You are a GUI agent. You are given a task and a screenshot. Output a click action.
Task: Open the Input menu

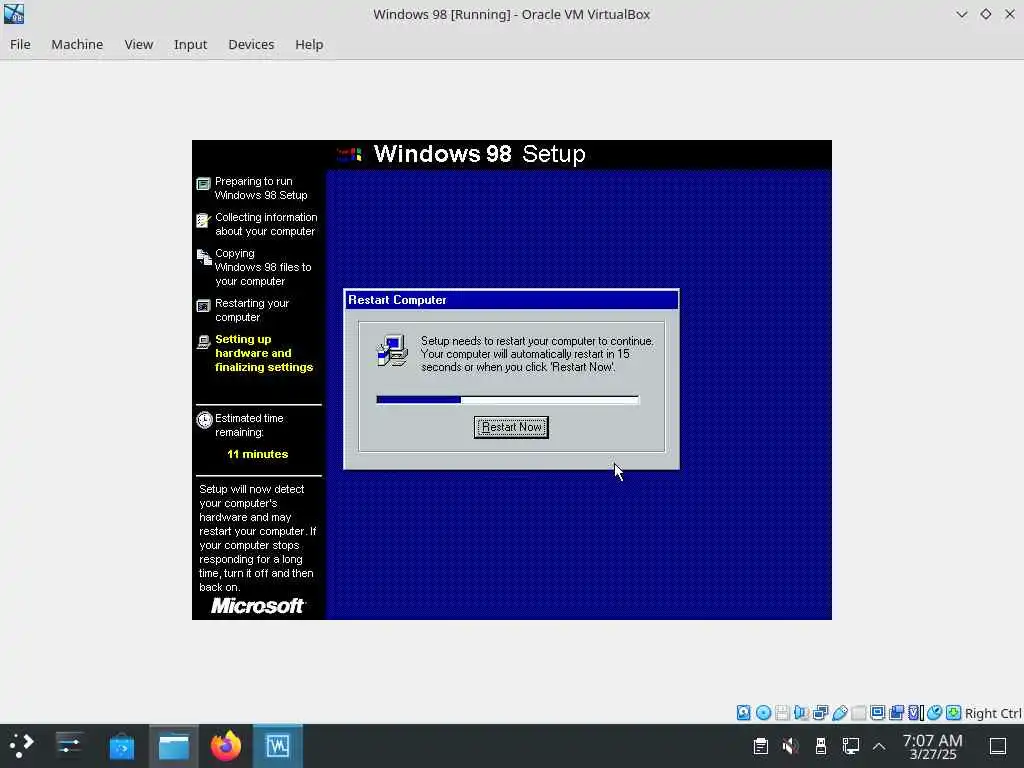point(190,44)
